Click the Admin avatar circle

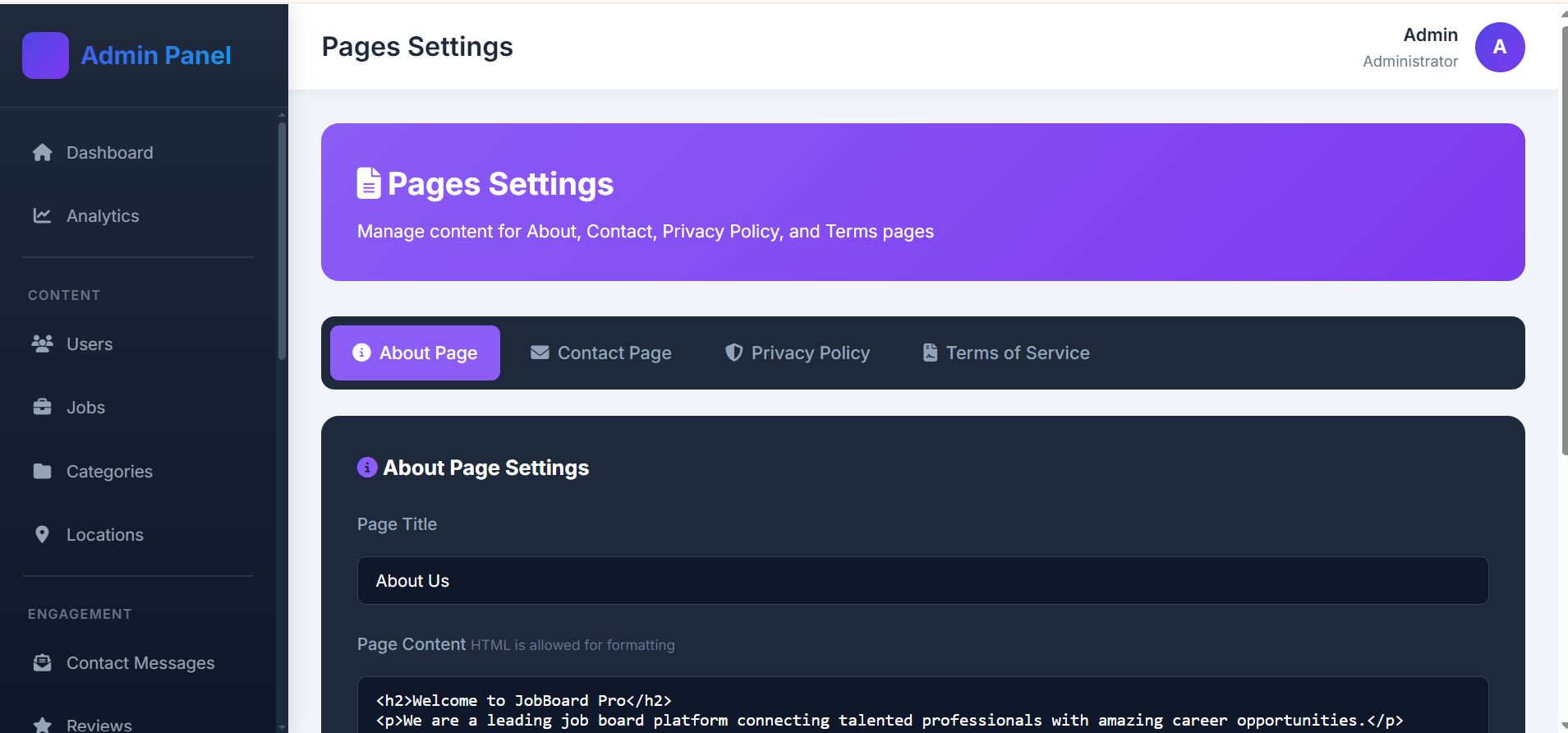tap(1499, 48)
